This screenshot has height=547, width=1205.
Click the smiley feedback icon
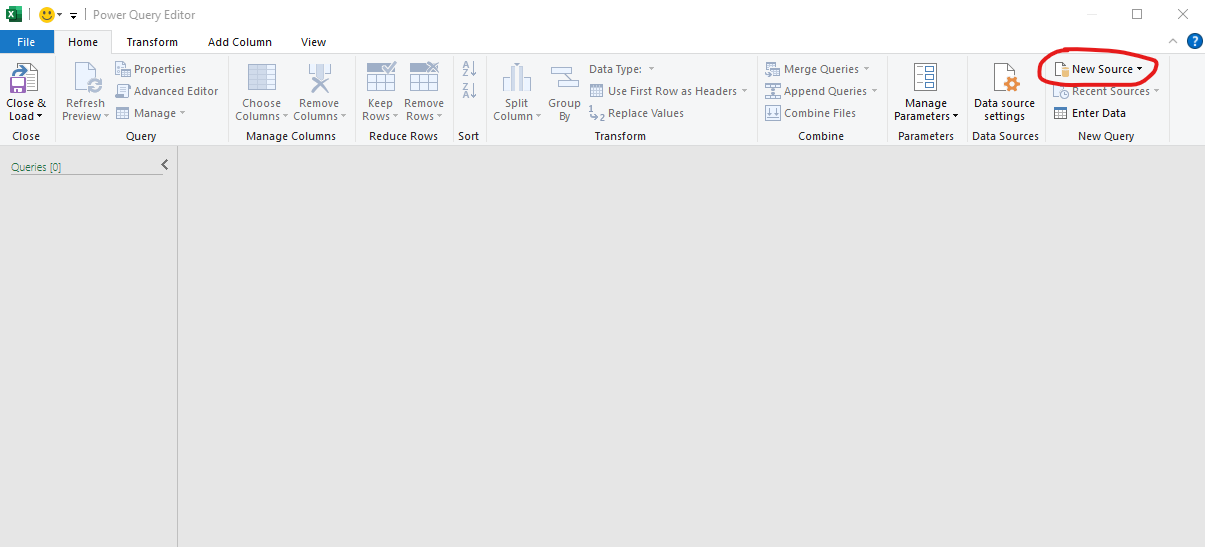(x=46, y=15)
